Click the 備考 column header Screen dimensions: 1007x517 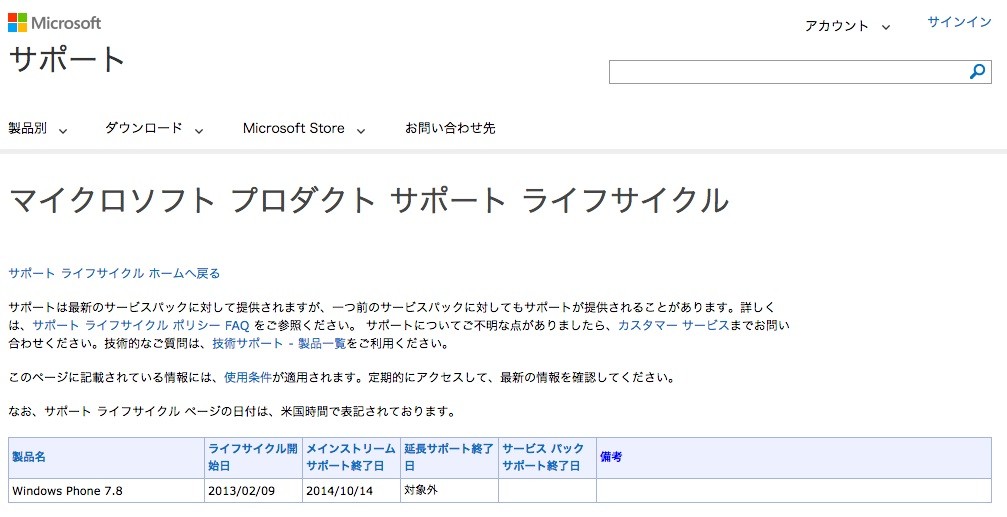tap(611, 457)
